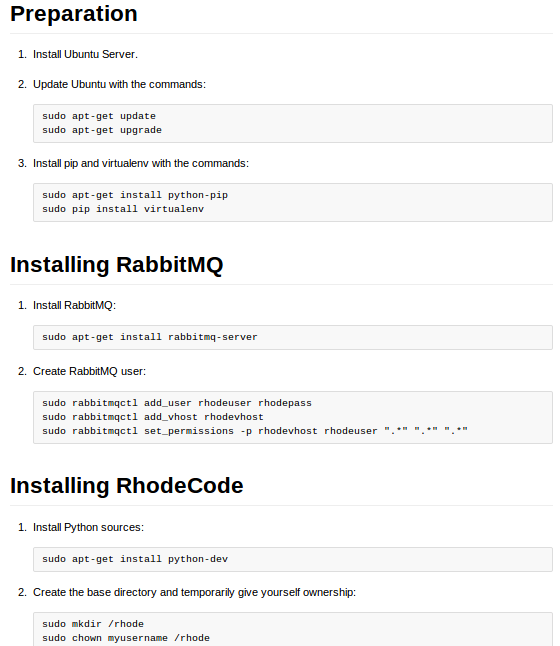
Task: Click the 'Install Ubuntu Server.' list item
Action: pyautogui.click(x=85, y=54)
